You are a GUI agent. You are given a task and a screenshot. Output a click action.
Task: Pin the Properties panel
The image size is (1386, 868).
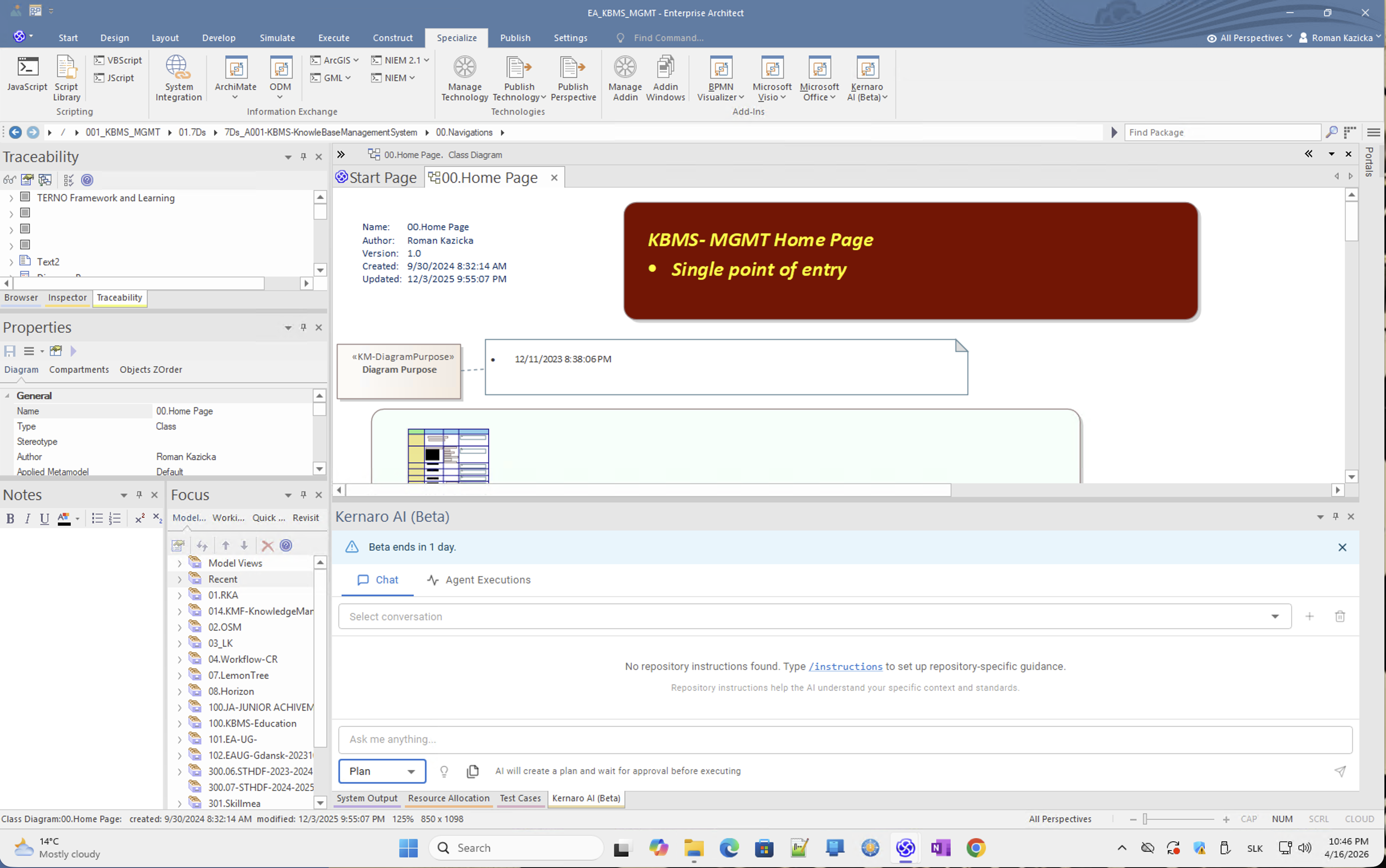[303, 327]
